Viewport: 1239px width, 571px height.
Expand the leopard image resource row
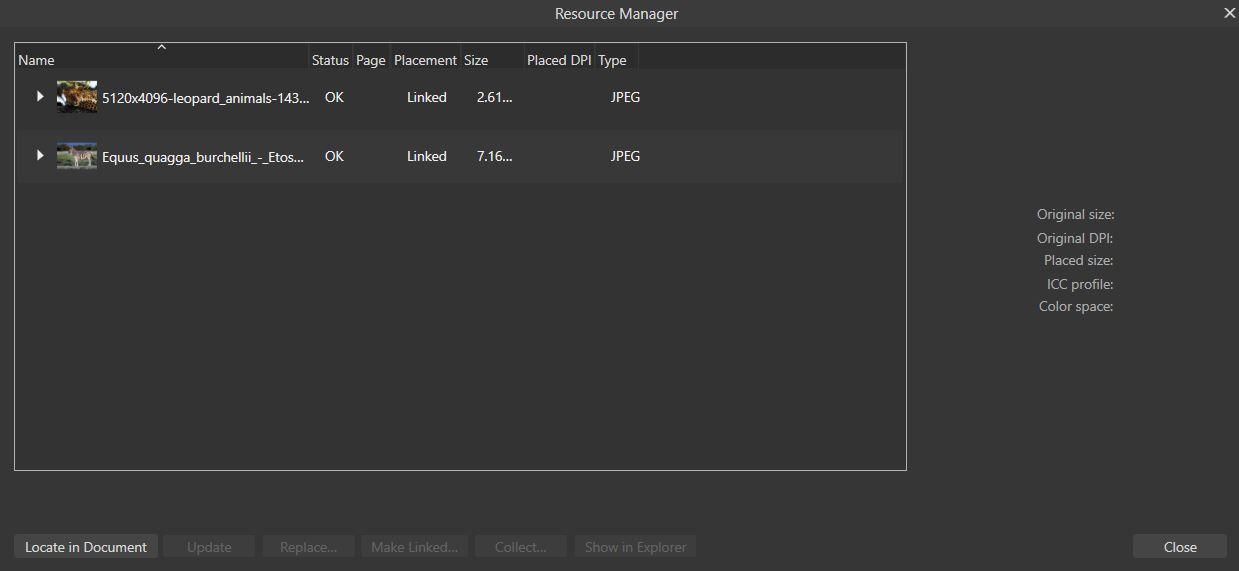(x=40, y=97)
